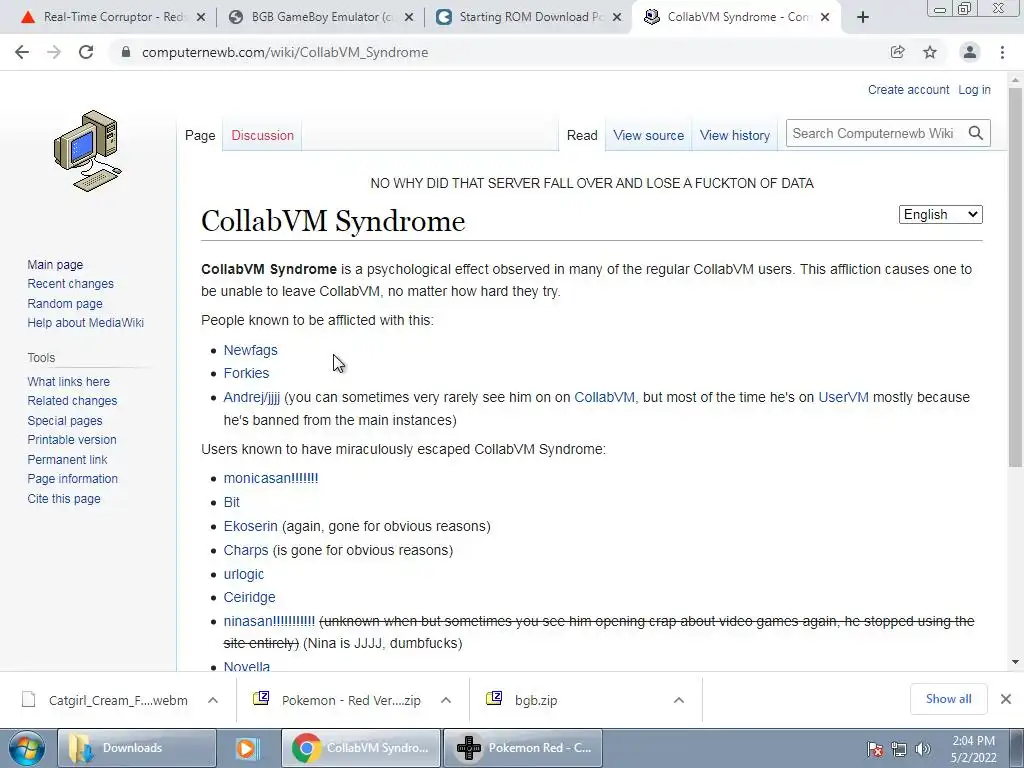Click the Computernewb wiki computer logo
The width and height of the screenshot is (1024, 768).
pyautogui.click(x=88, y=151)
